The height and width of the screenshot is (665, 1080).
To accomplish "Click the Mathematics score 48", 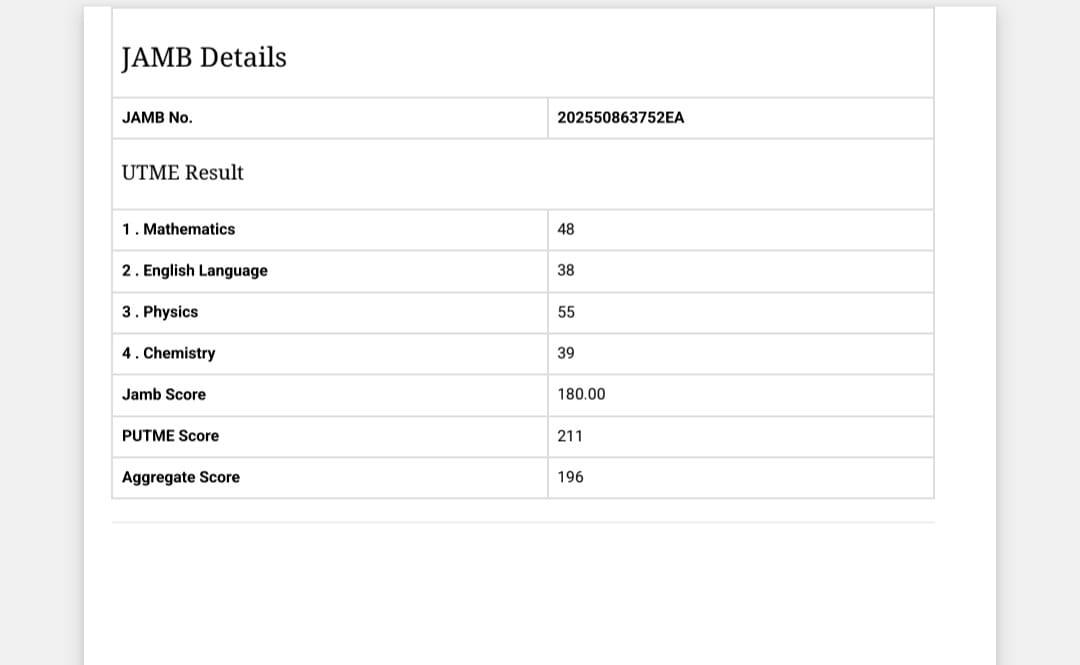I will tap(566, 229).
